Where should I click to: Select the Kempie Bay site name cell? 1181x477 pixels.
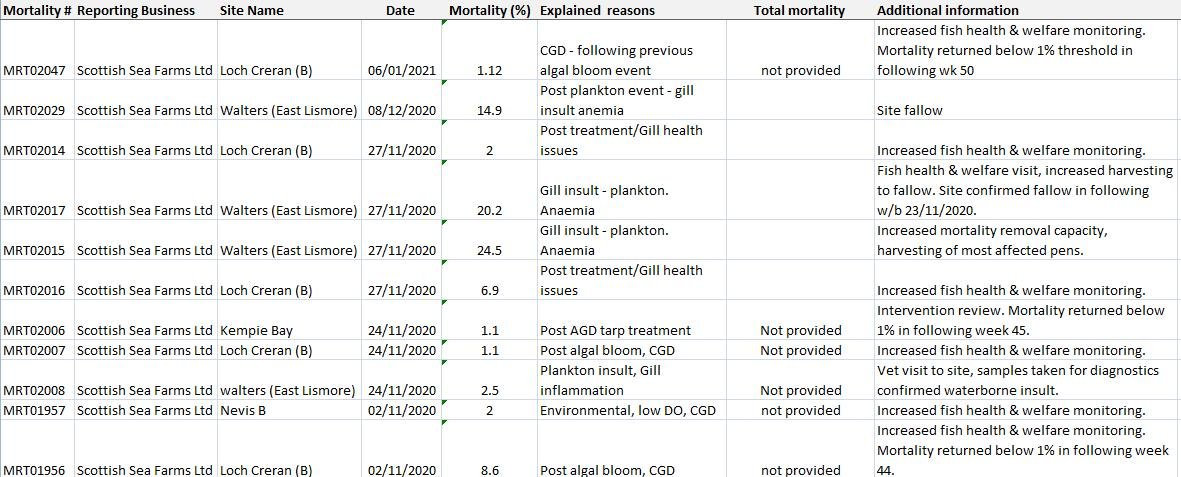coord(256,330)
